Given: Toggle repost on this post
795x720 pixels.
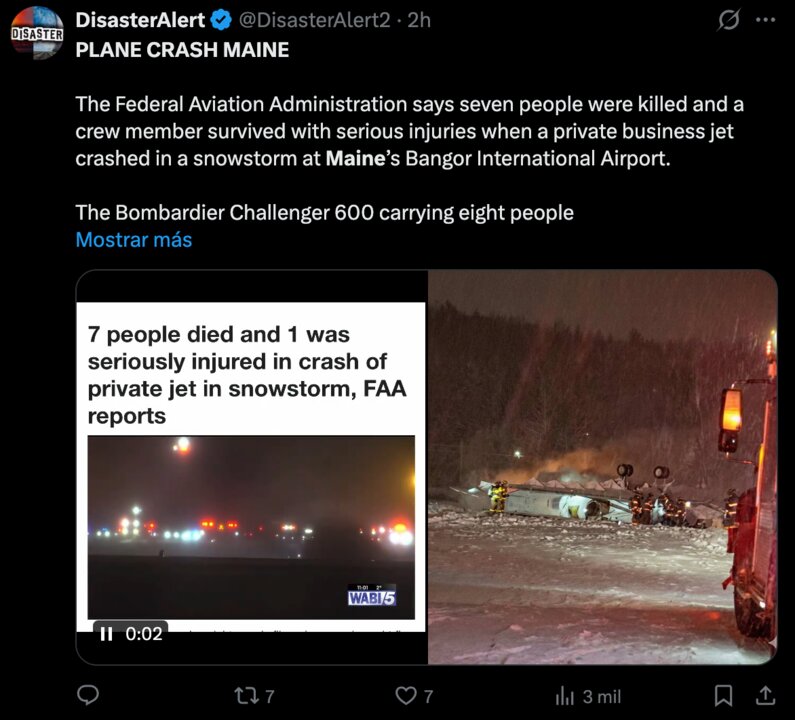Looking at the screenshot, I should click(245, 695).
